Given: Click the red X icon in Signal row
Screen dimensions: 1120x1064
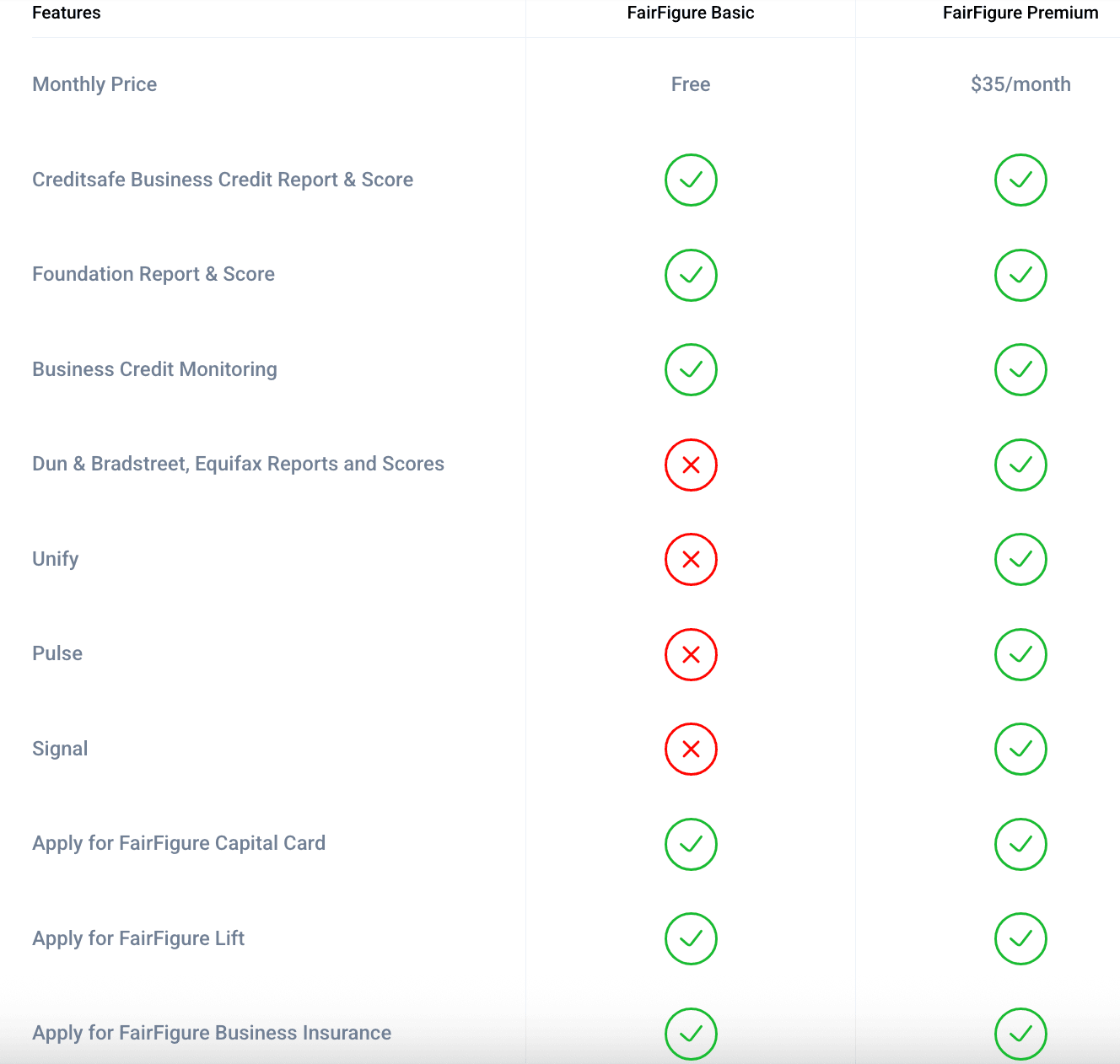Looking at the screenshot, I should (x=691, y=749).
